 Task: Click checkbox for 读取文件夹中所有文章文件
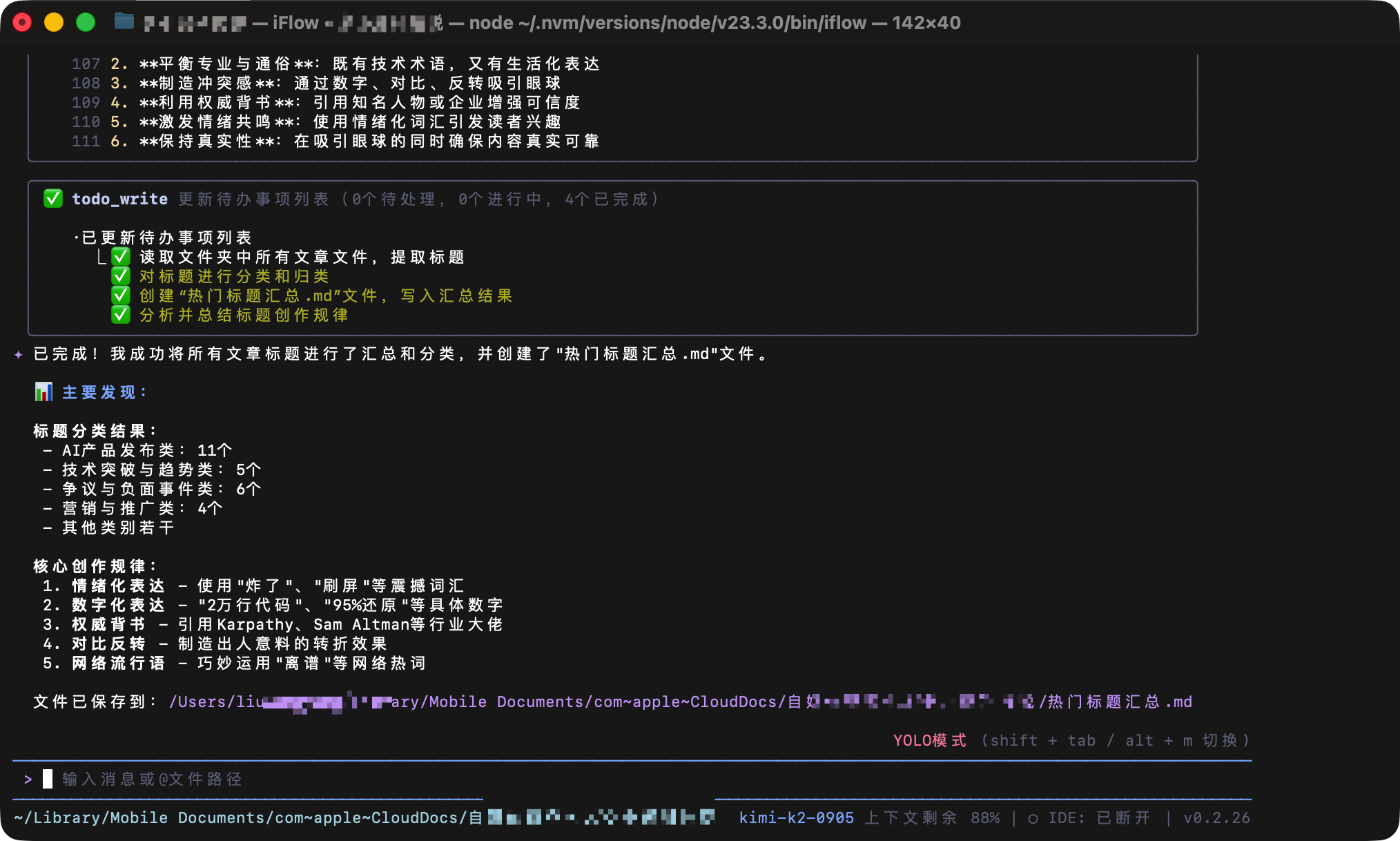121,257
